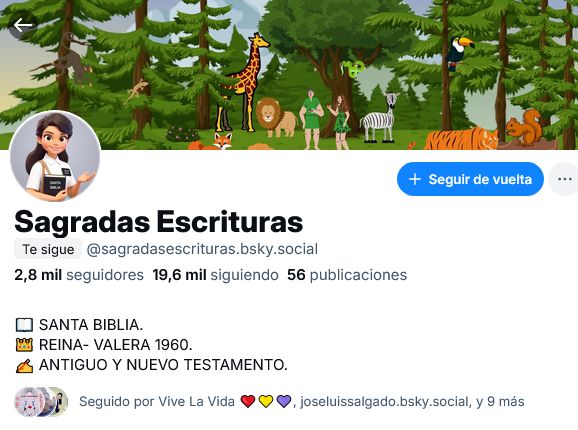Click the red heart emoji

248,401
